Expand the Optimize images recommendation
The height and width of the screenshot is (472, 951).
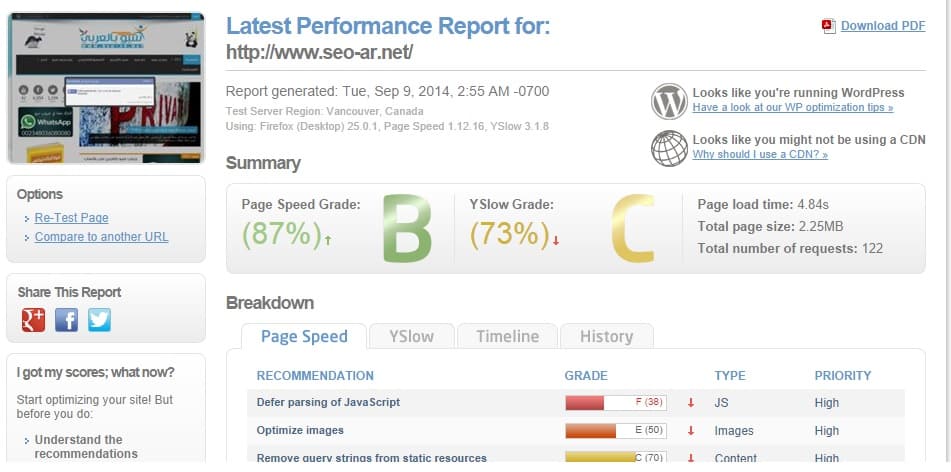click(x=300, y=430)
